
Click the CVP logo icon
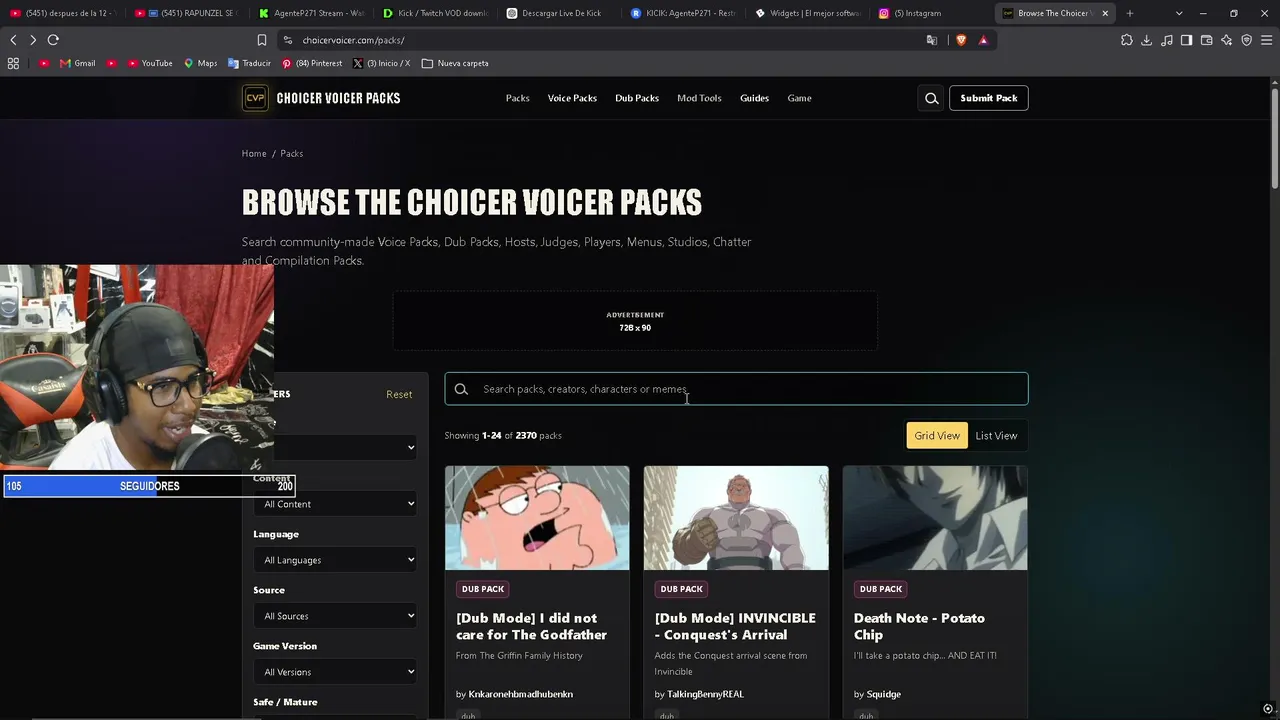(255, 98)
